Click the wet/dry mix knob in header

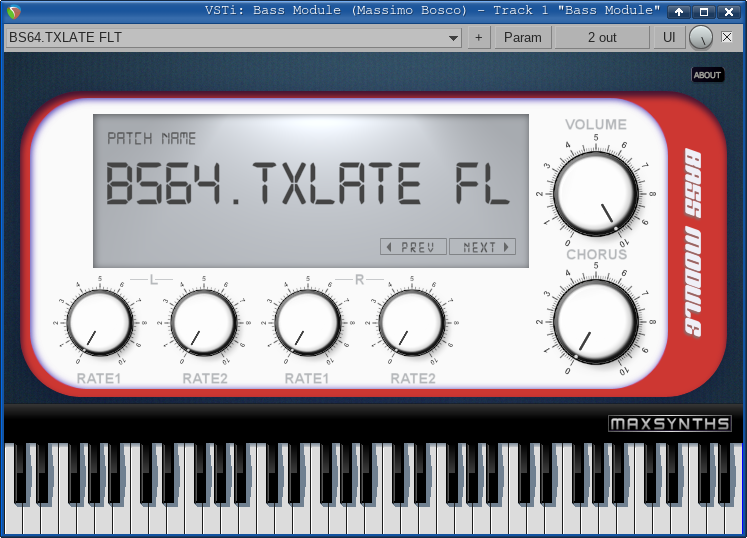(701, 38)
